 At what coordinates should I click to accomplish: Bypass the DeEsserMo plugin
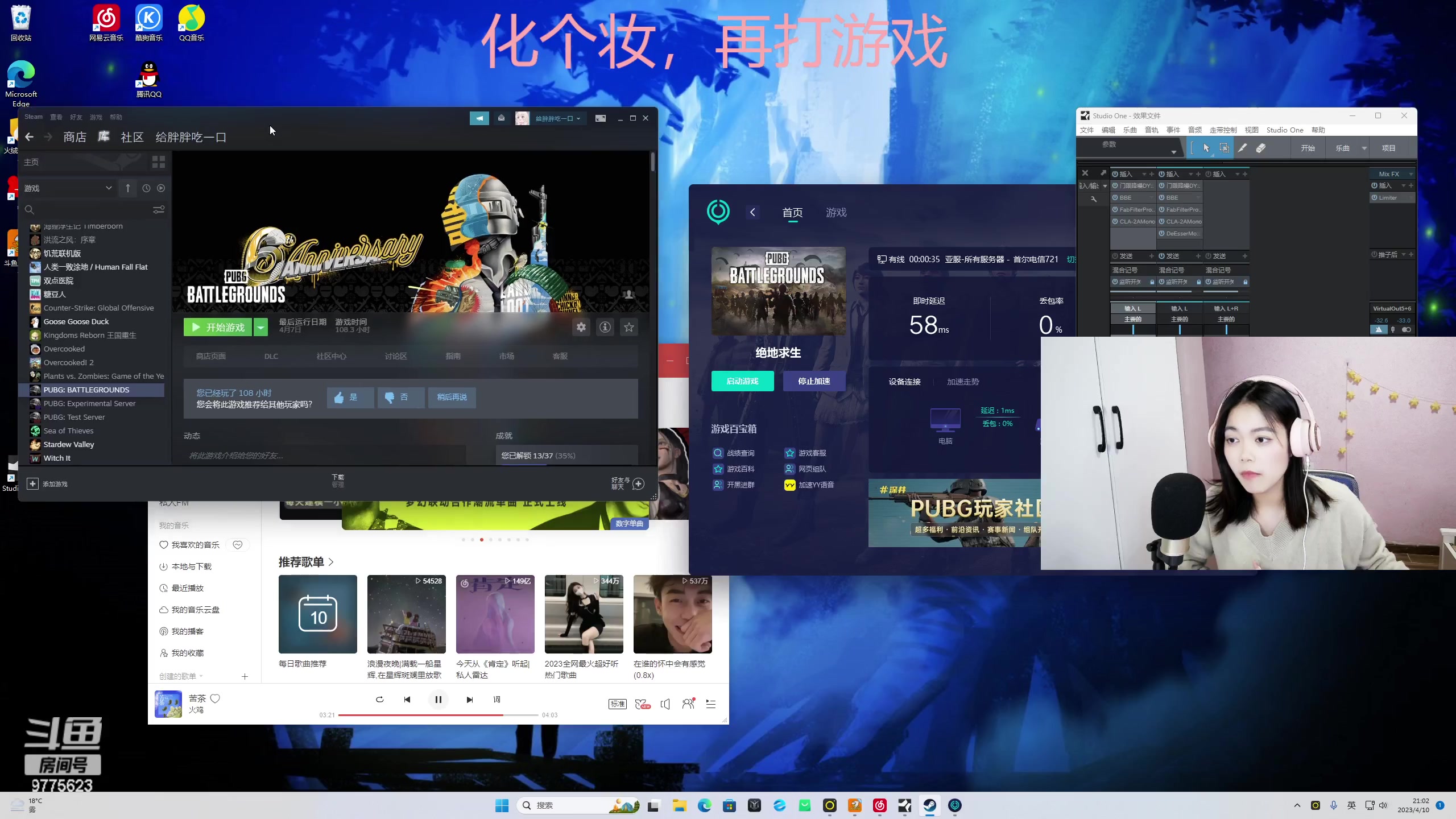(x=1162, y=234)
